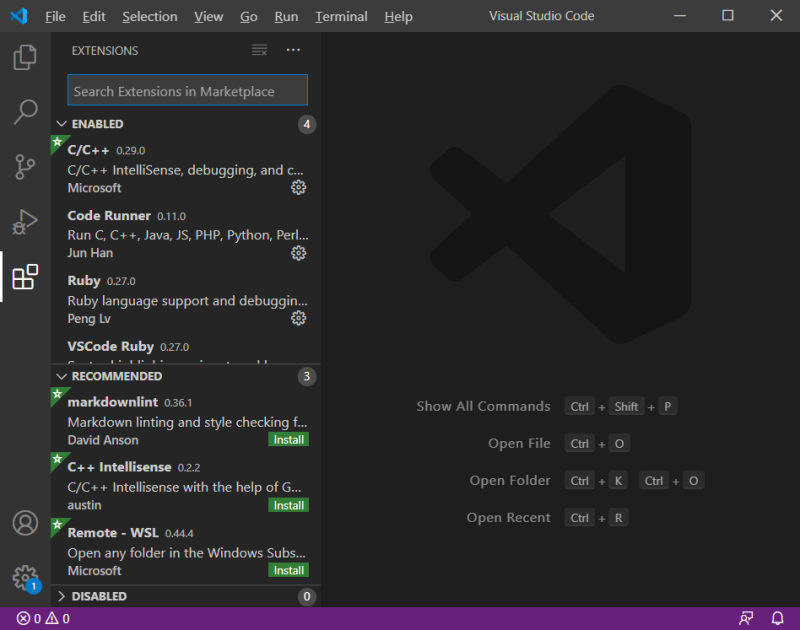800x630 pixels.
Task: Minimize the Visual Studio Code window
Action: pos(680,16)
